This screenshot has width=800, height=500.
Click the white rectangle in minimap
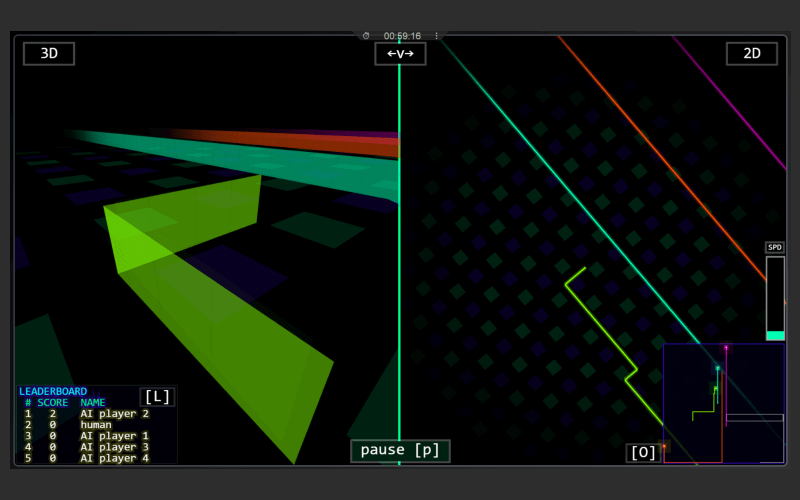pyautogui.click(x=754, y=418)
